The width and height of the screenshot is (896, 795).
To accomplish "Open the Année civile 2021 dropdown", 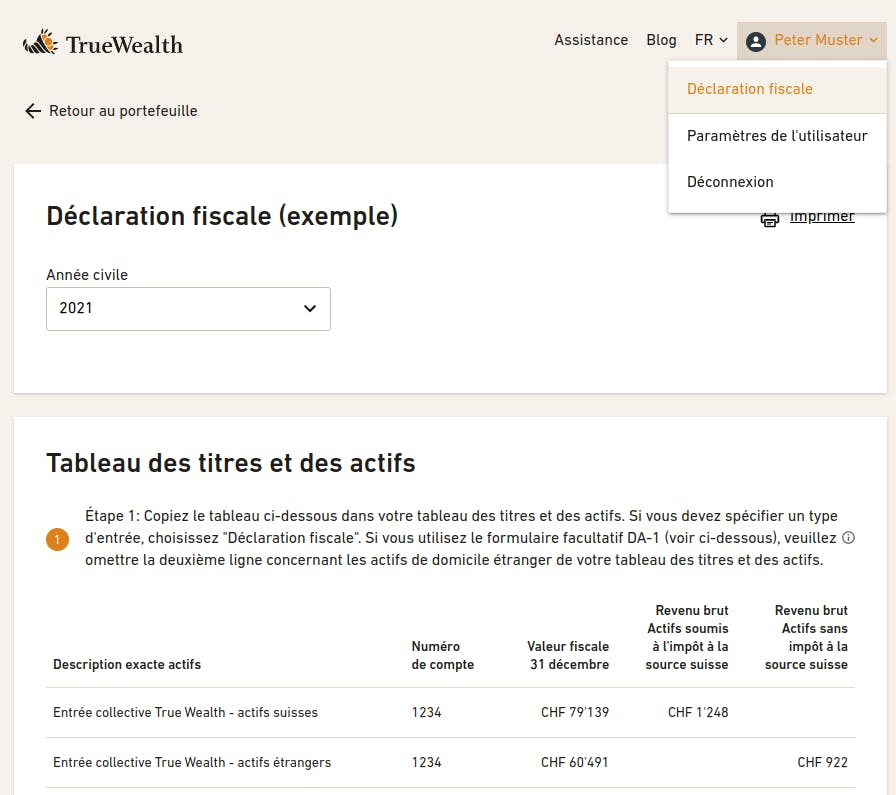I will (189, 309).
